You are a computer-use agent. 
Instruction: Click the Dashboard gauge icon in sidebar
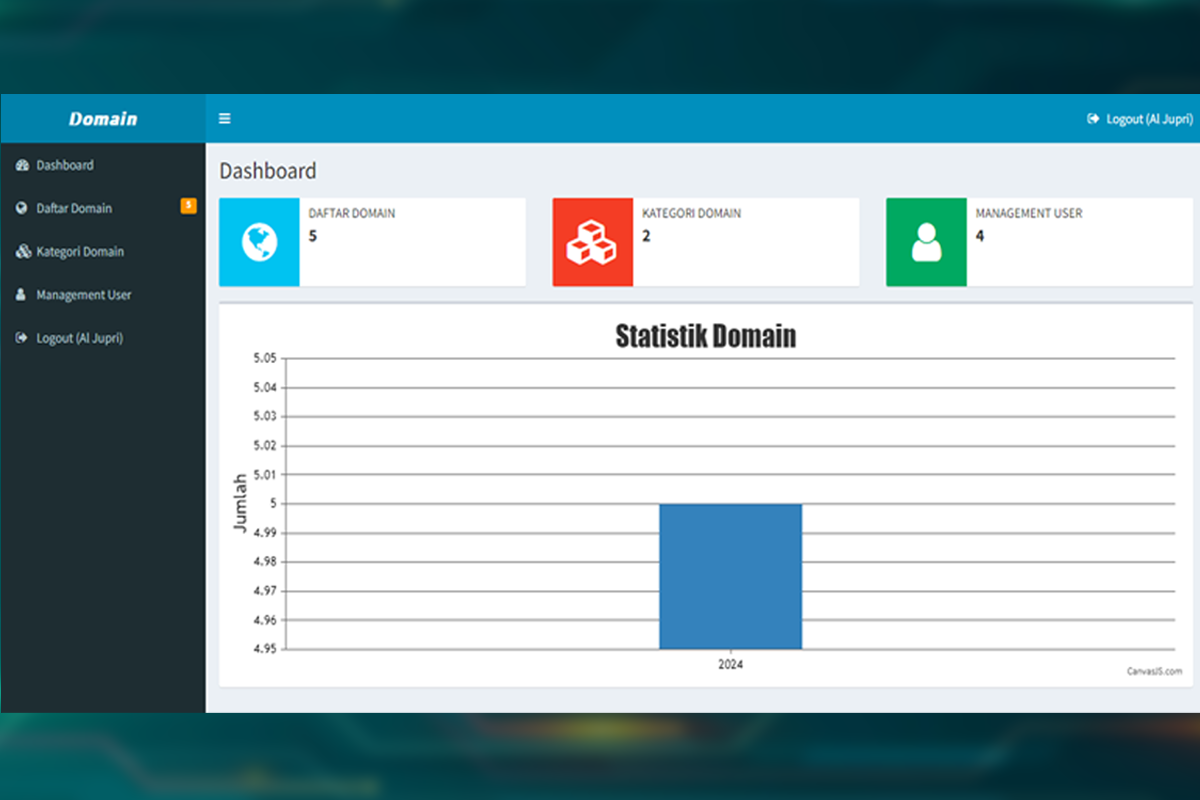coord(22,165)
